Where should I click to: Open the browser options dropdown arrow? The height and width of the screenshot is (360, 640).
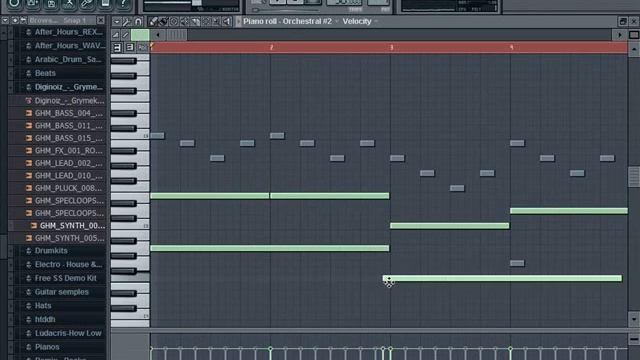coord(5,20)
